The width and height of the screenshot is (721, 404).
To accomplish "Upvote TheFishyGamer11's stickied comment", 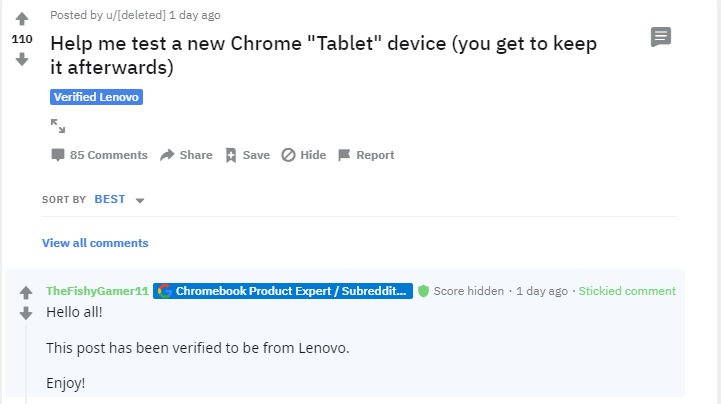I will tap(26, 292).
